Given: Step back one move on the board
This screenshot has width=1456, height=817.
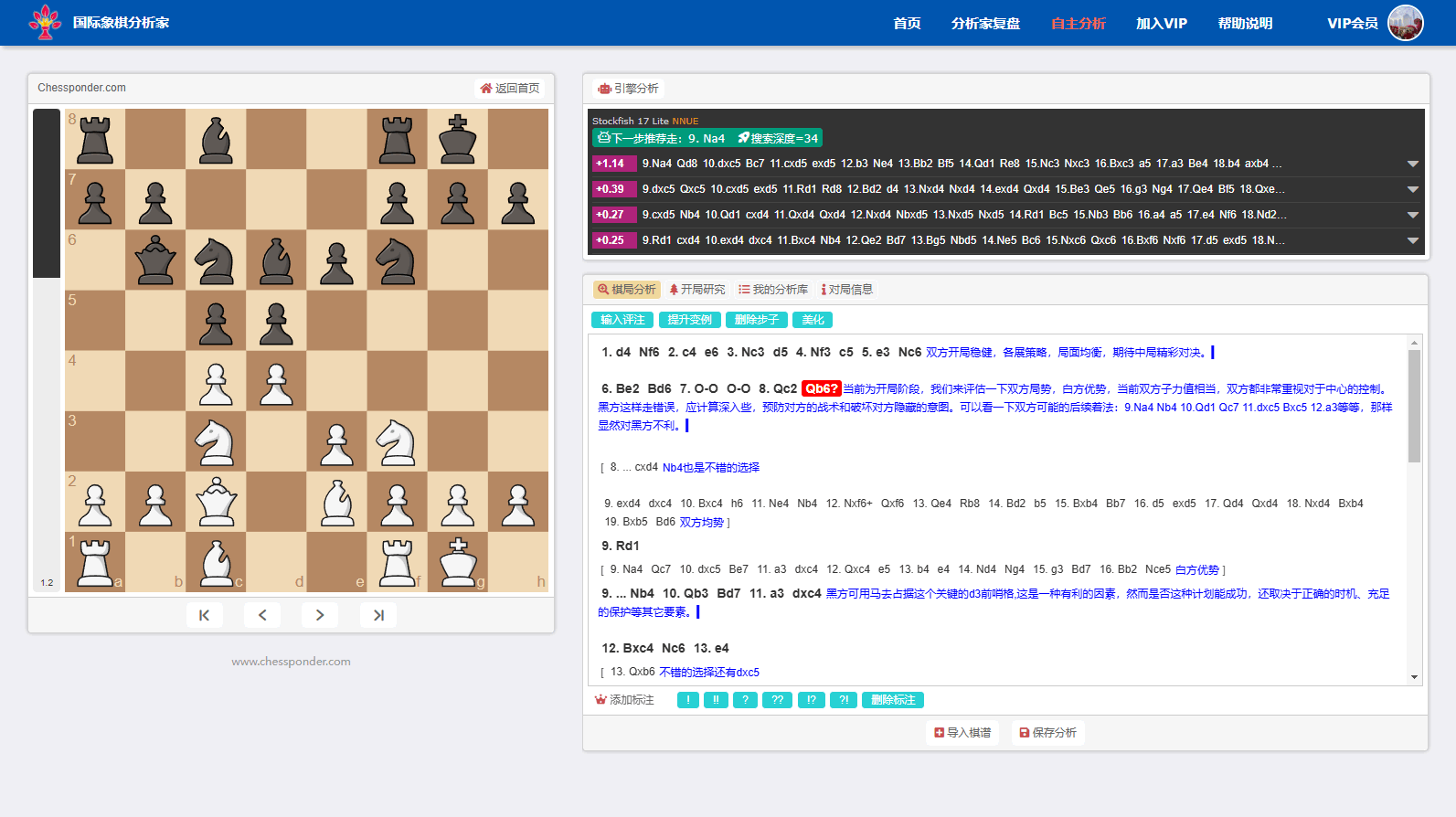Looking at the screenshot, I should coord(262,615).
